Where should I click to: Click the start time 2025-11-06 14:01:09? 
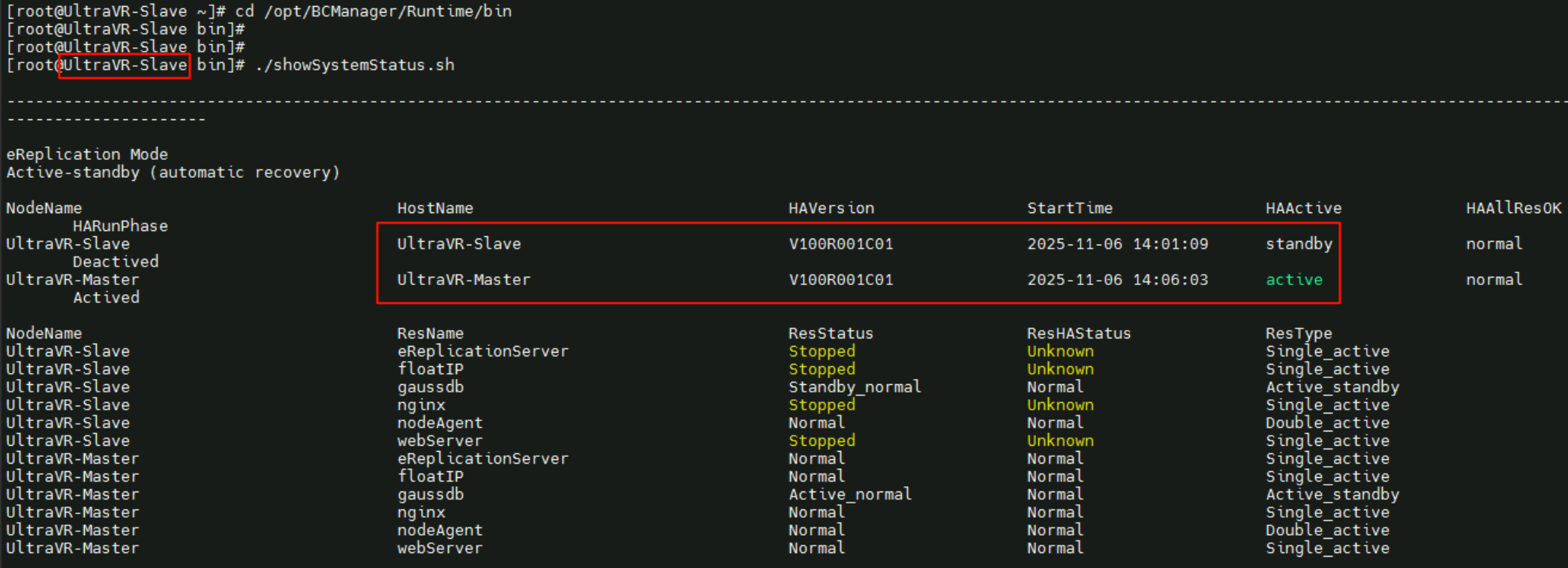point(1117,244)
